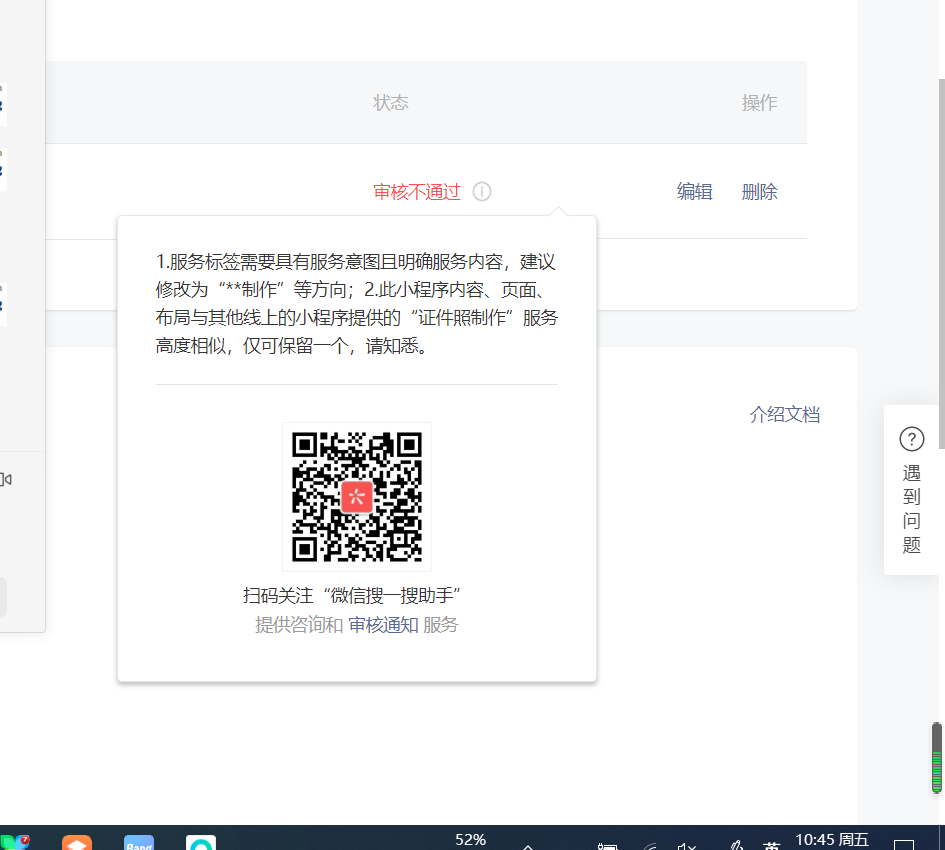Click the video icon in left sidebar
Image resolution: width=945 pixels, height=850 pixels.
(6, 479)
